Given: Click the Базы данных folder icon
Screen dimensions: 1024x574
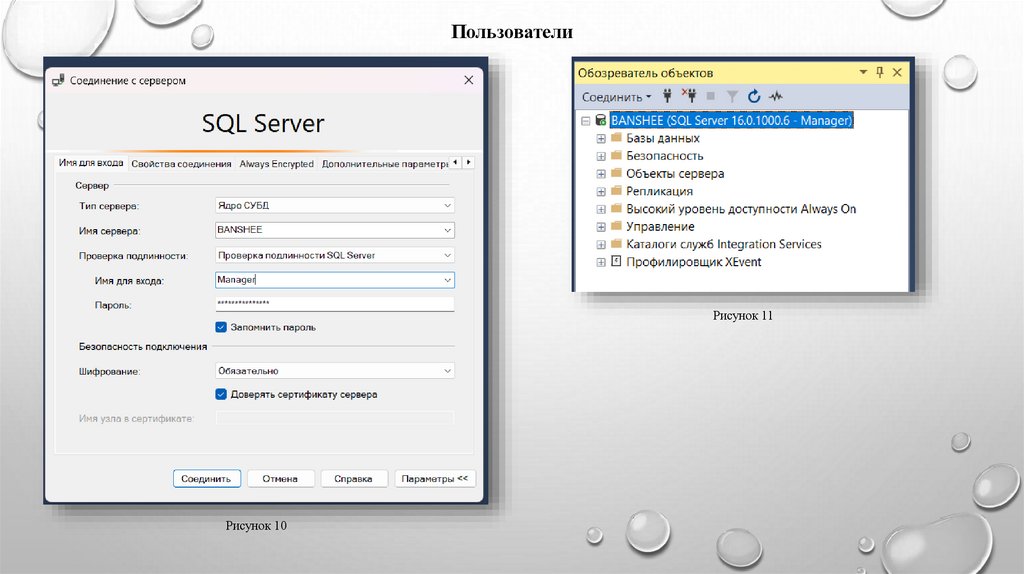Looking at the screenshot, I should coord(616,138).
